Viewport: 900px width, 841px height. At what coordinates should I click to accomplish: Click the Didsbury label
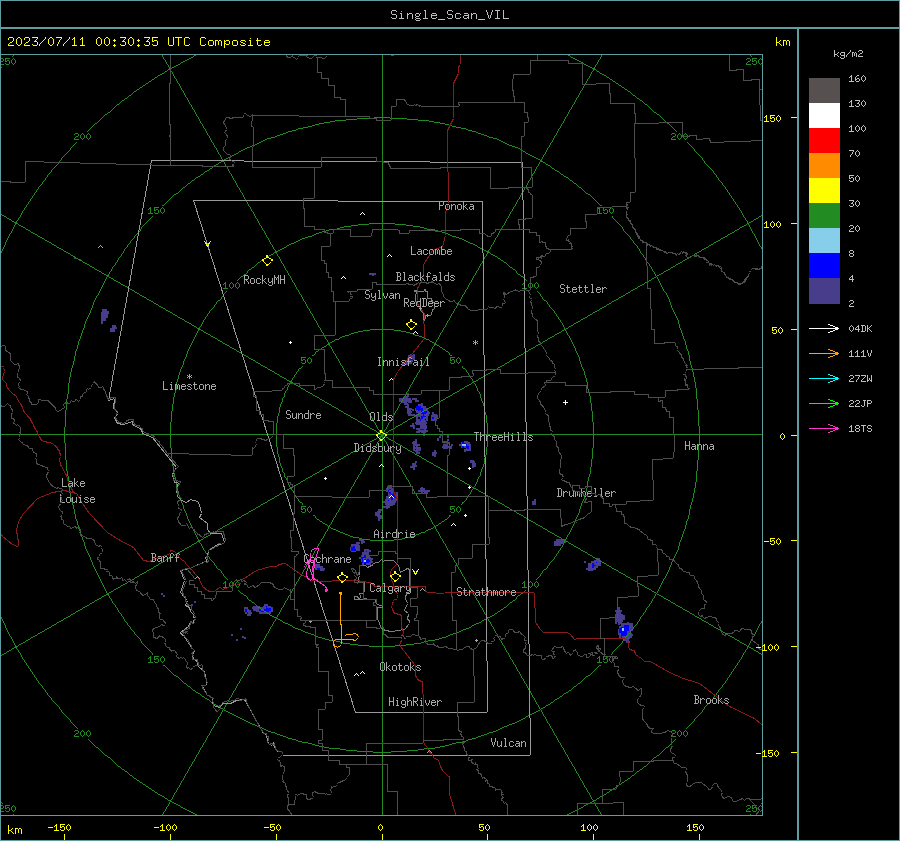point(377,448)
